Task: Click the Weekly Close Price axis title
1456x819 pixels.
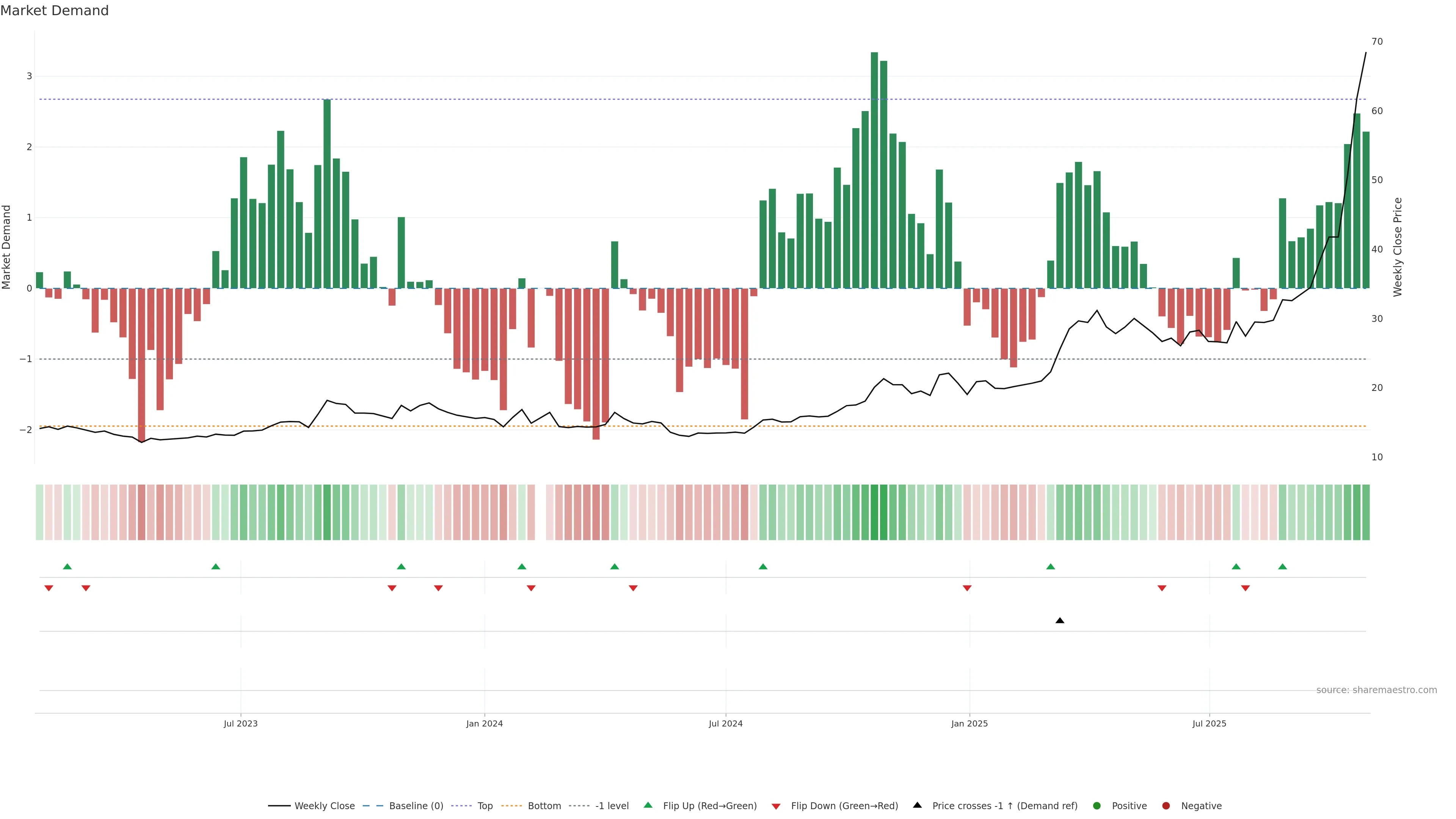Action: coord(1398,247)
